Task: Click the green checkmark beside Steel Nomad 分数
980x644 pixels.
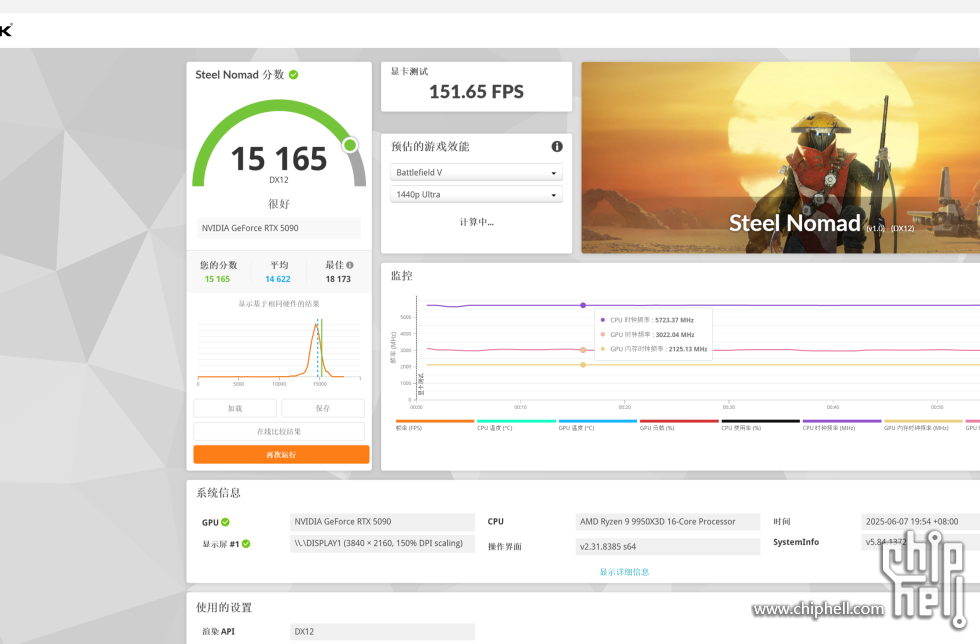Action: pyautogui.click(x=293, y=75)
